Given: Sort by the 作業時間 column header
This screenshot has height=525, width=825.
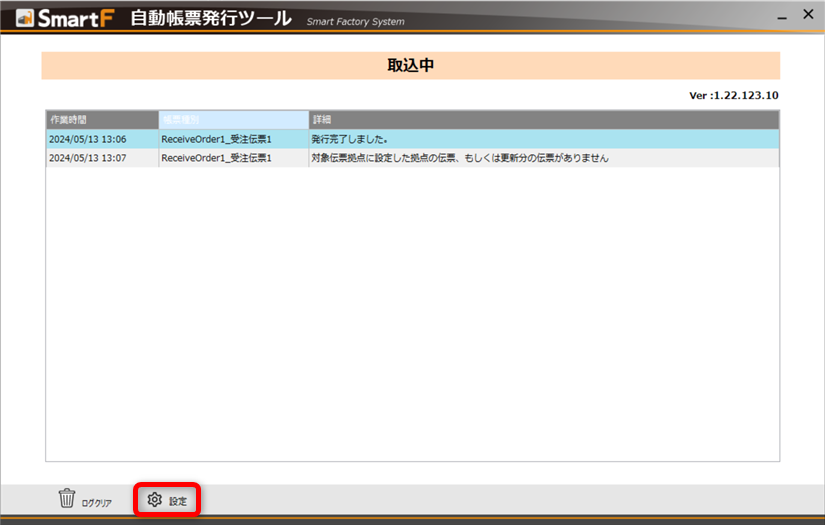Looking at the screenshot, I should coord(101,120).
